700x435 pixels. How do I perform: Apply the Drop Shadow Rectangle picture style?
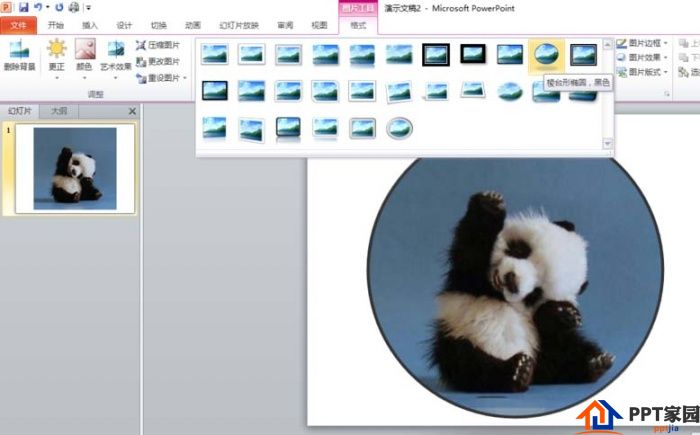point(325,54)
